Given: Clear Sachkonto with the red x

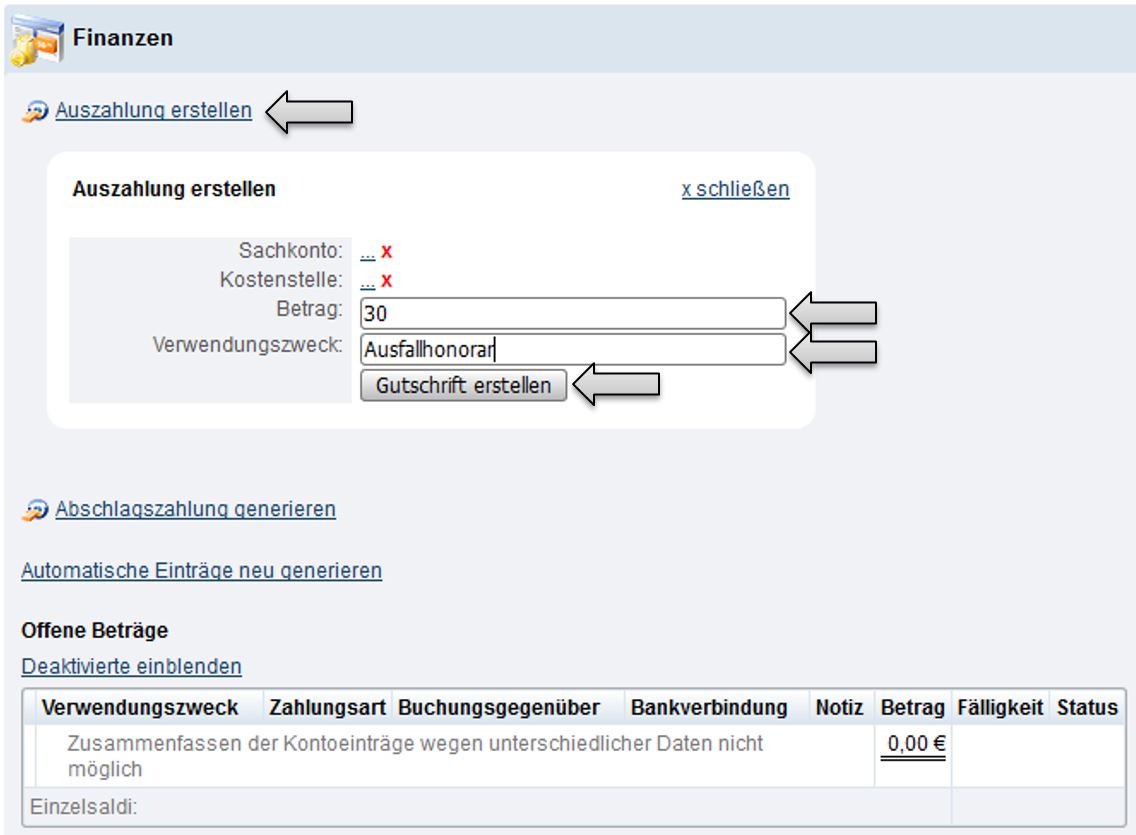Looking at the screenshot, I should click(386, 252).
